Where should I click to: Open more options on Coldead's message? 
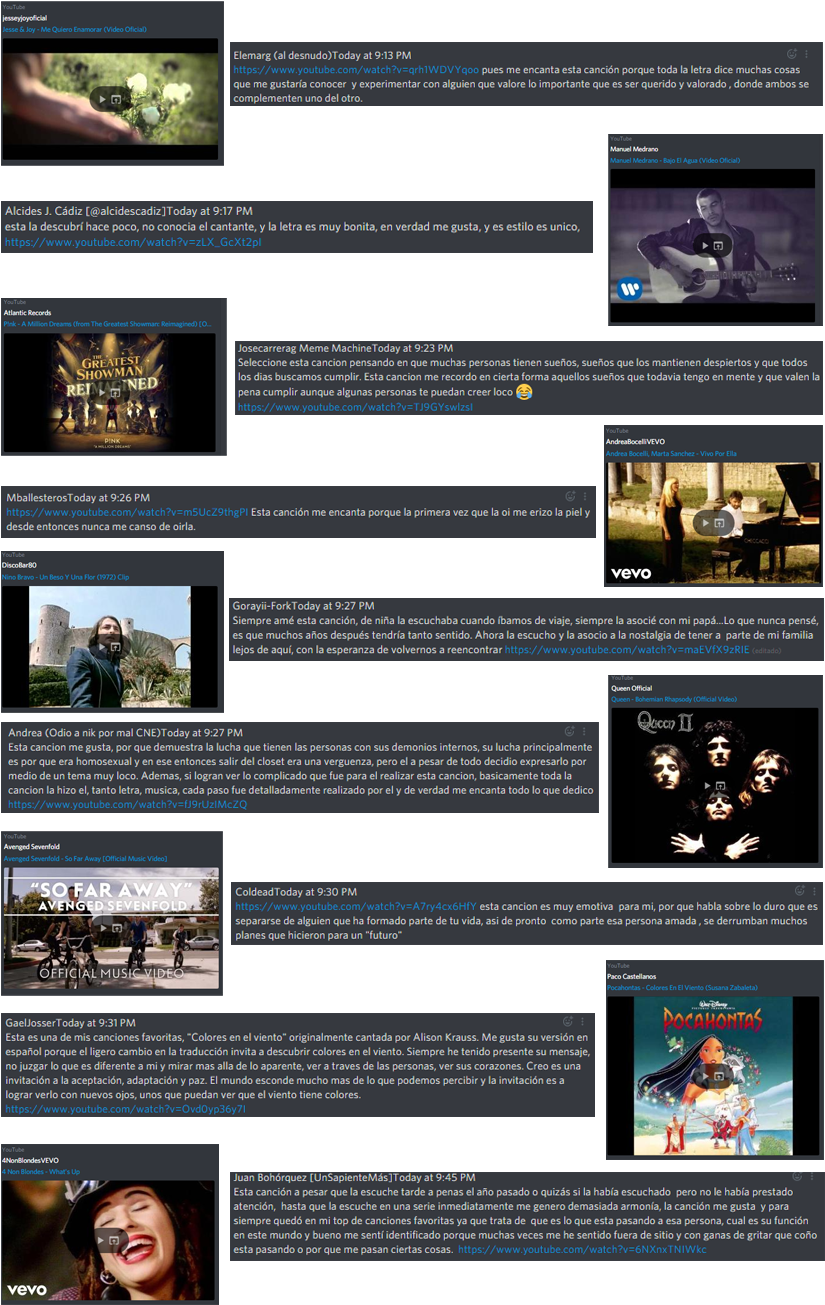tap(813, 890)
